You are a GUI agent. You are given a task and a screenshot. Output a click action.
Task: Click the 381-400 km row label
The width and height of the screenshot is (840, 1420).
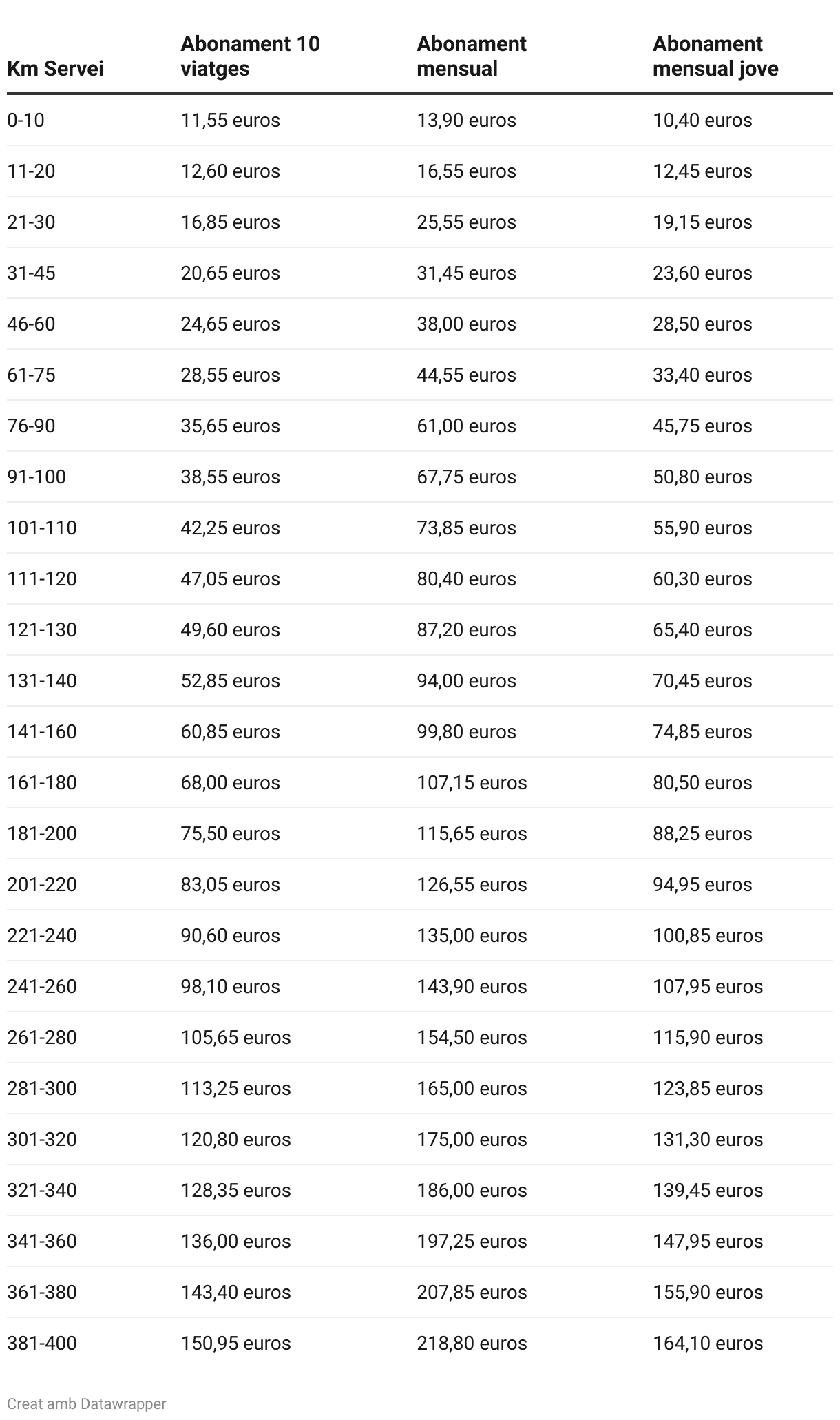(x=42, y=1344)
